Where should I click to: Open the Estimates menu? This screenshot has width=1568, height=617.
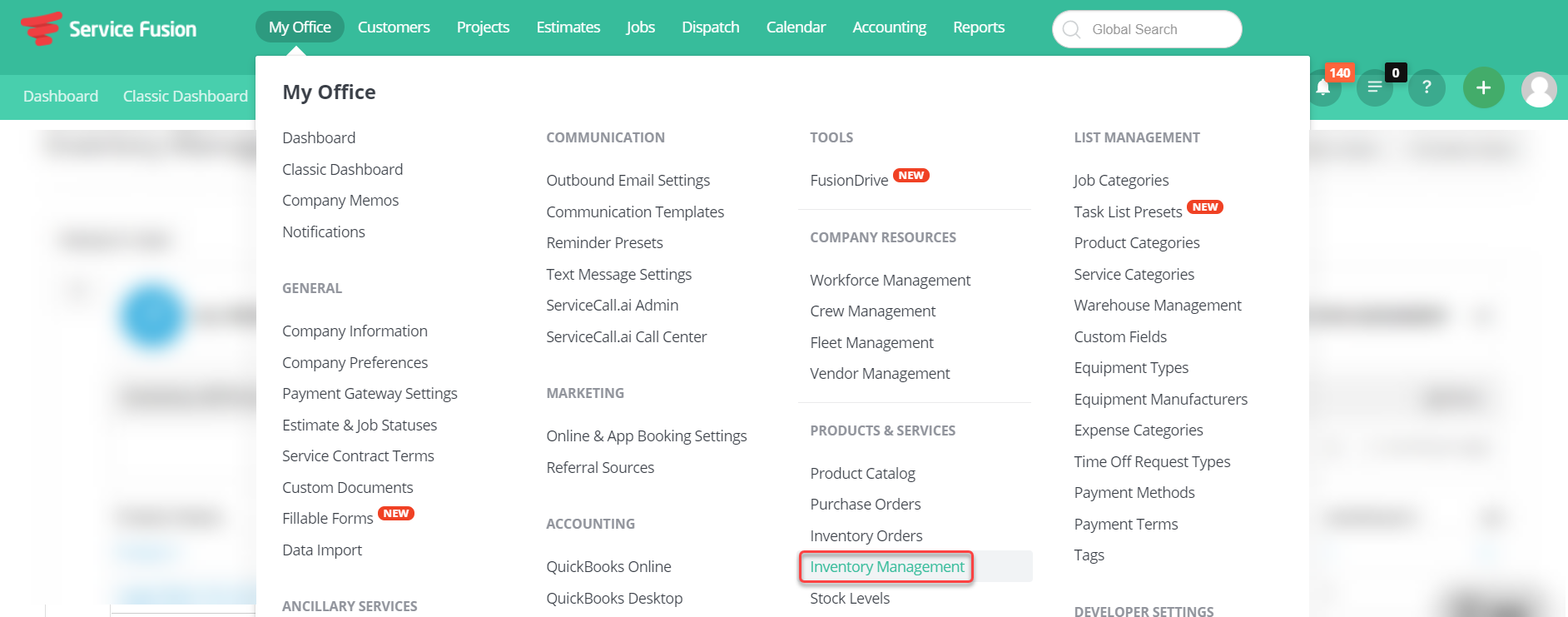coord(568,27)
